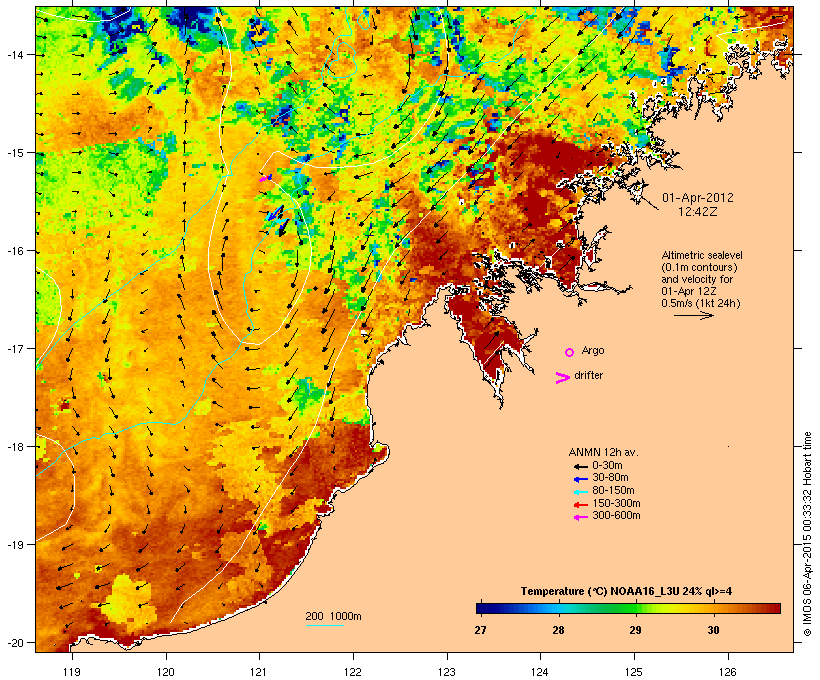820x680 pixels.
Task: Click the latitude label -17
Action: [14, 348]
